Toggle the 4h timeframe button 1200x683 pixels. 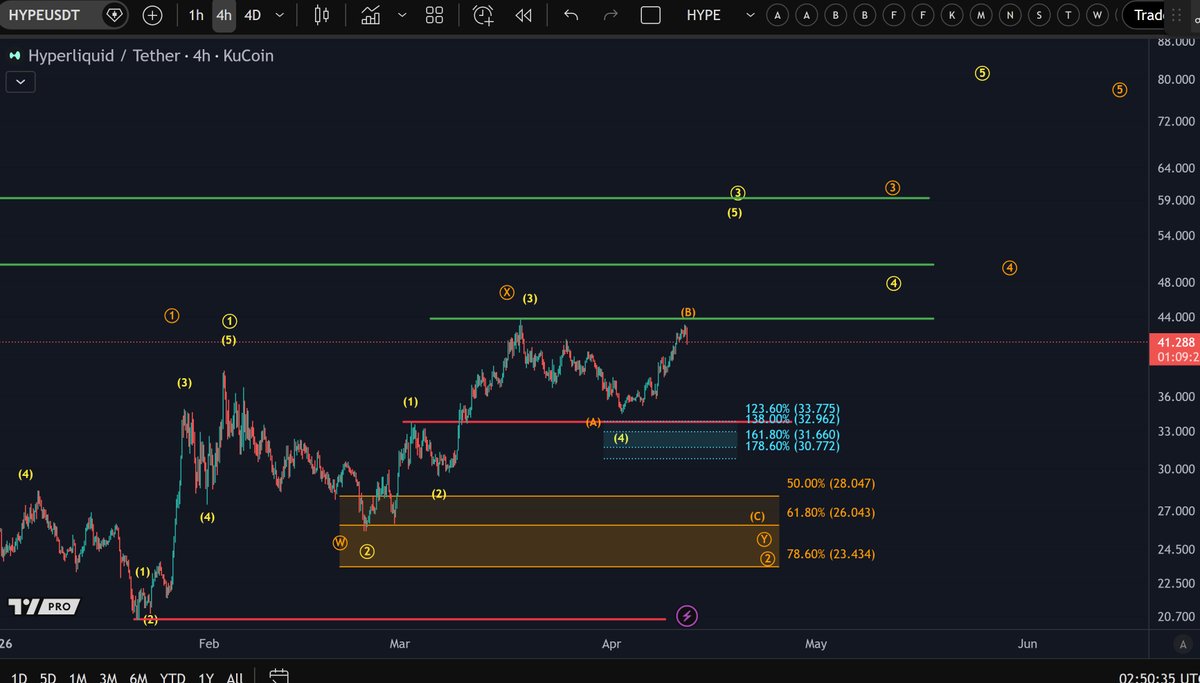pos(224,15)
